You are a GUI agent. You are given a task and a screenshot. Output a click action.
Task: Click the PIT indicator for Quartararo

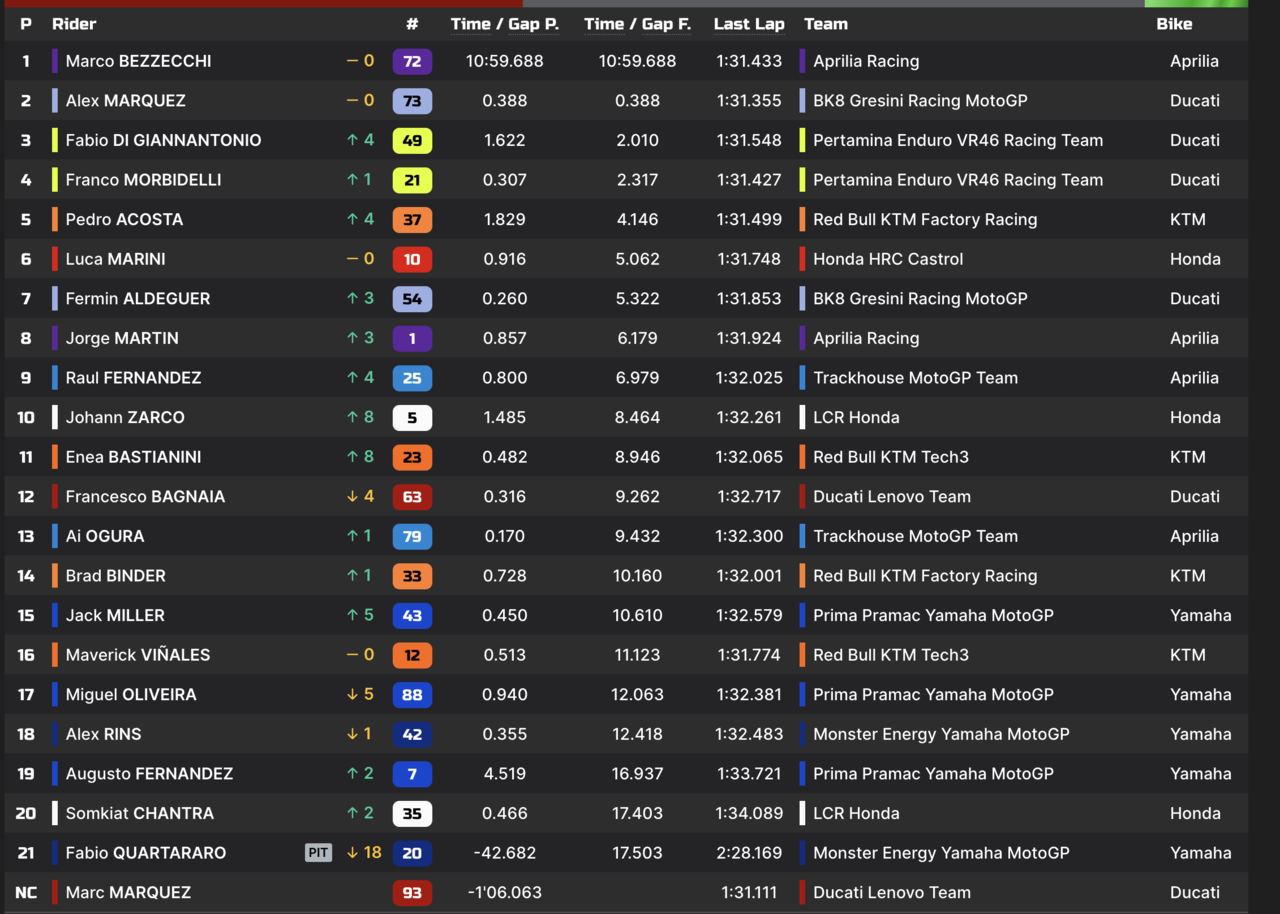pos(318,853)
